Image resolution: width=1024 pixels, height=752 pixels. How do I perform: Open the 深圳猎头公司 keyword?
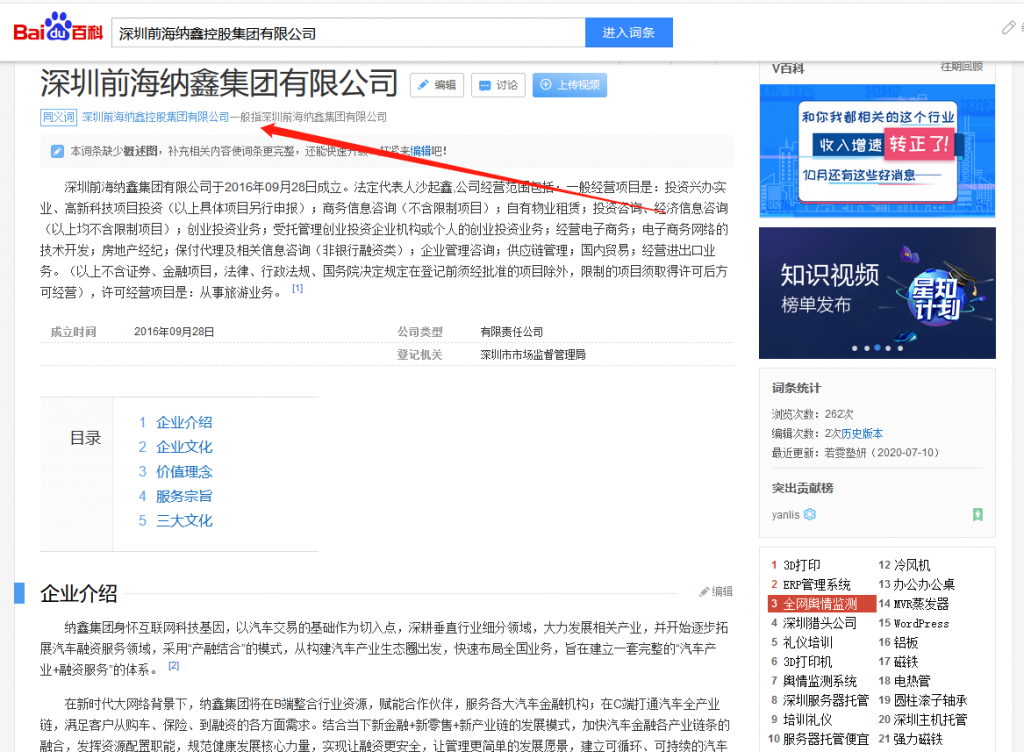pyautogui.click(x=820, y=623)
